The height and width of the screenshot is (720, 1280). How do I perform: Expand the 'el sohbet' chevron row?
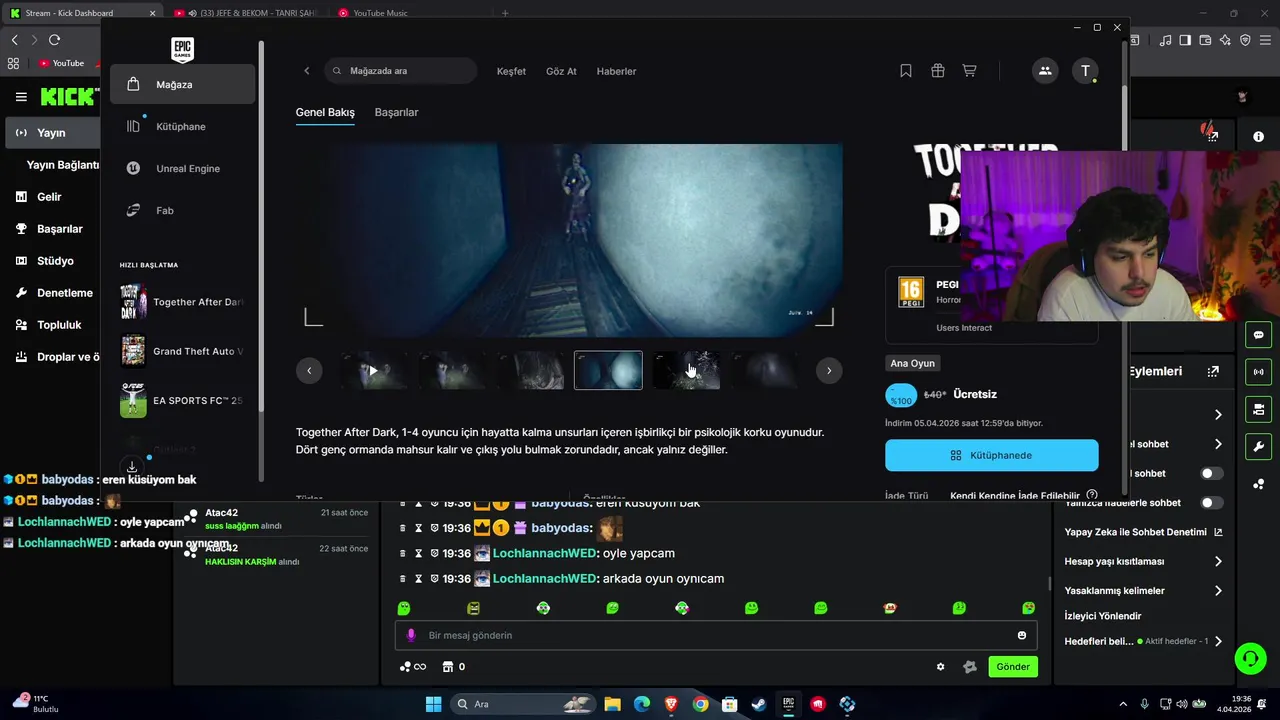tap(1218, 444)
